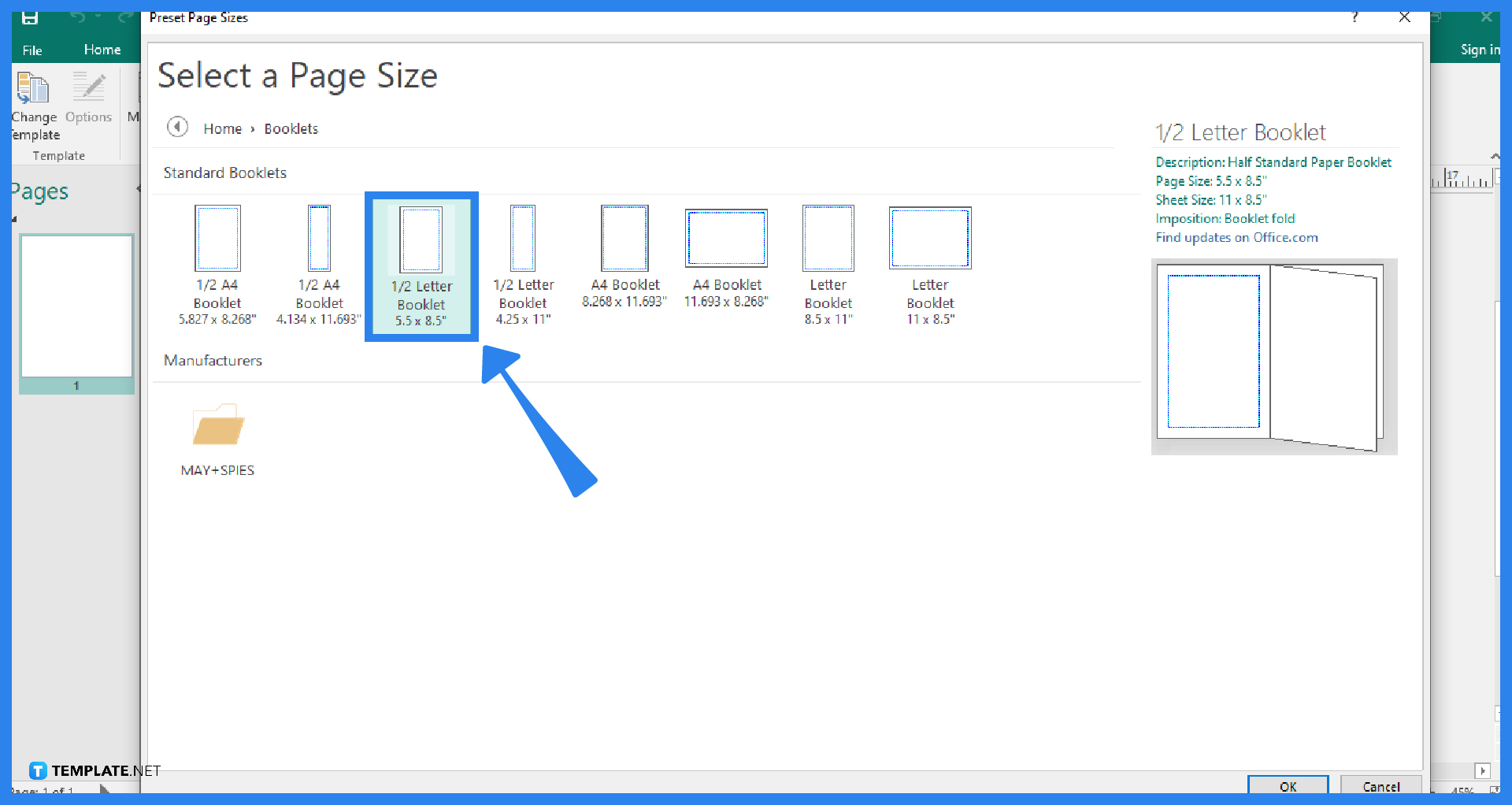Viewport: 1512px width, 805px height.
Task: Click the Cancel button
Action: point(1380,786)
